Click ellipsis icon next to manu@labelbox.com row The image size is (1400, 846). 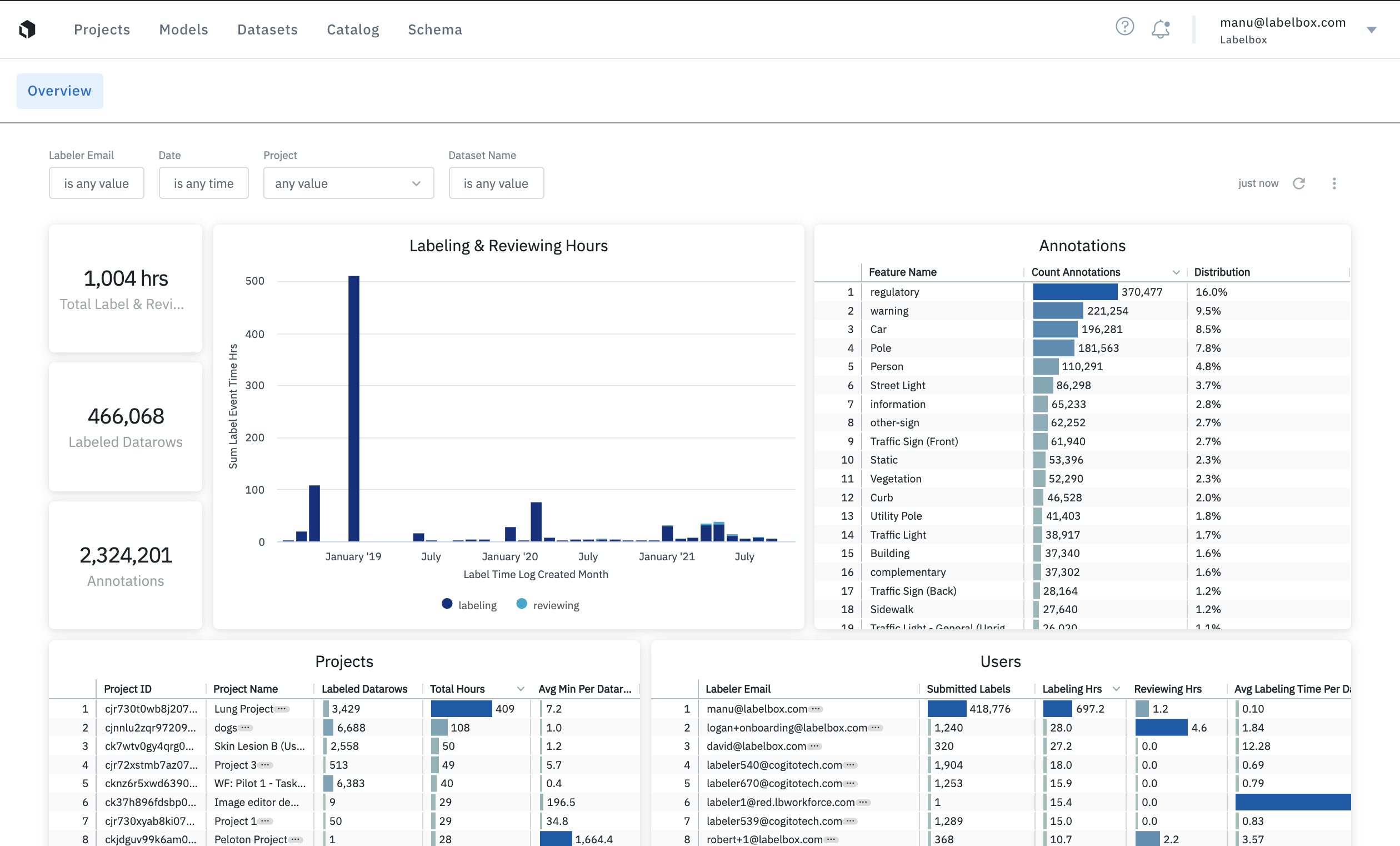(x=816, y=709)
